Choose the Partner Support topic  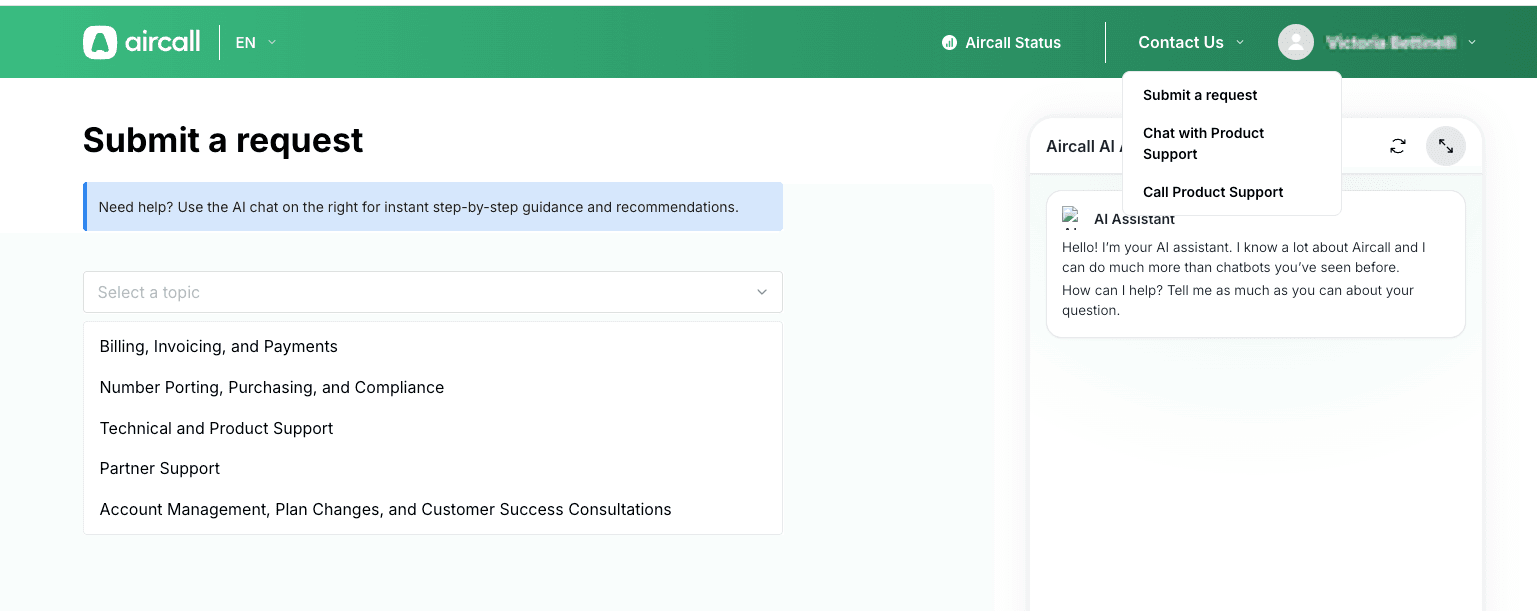tap(160, 468)
